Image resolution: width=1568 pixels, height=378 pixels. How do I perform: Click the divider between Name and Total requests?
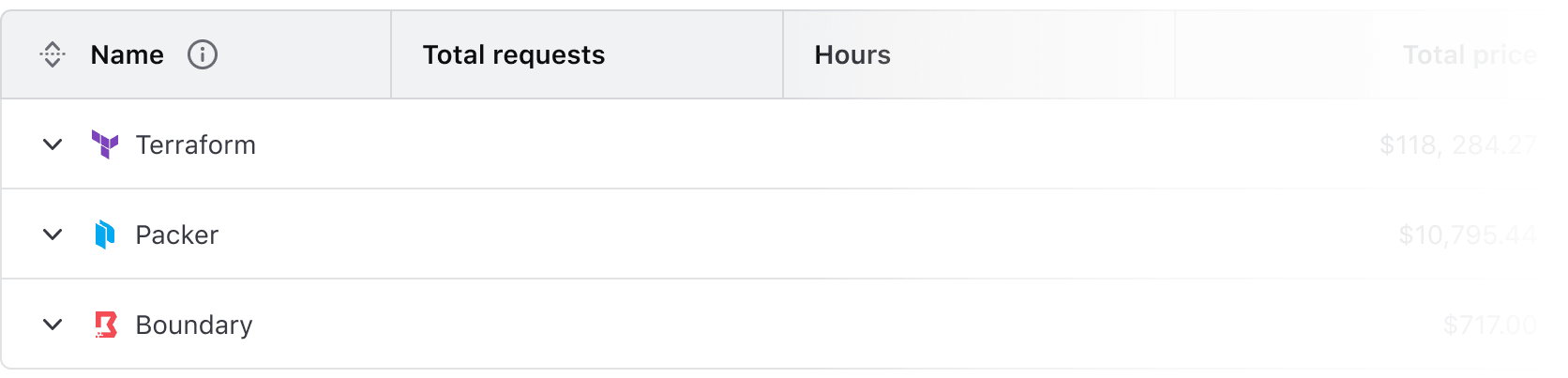[391, 55]
